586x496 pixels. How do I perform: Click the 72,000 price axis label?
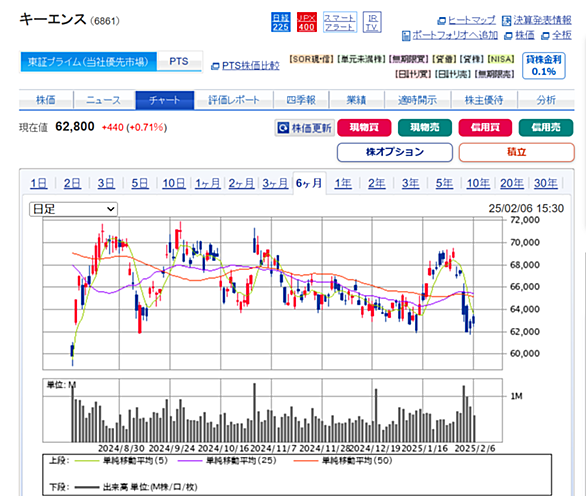pyautogui.click(x=525, y=220)
